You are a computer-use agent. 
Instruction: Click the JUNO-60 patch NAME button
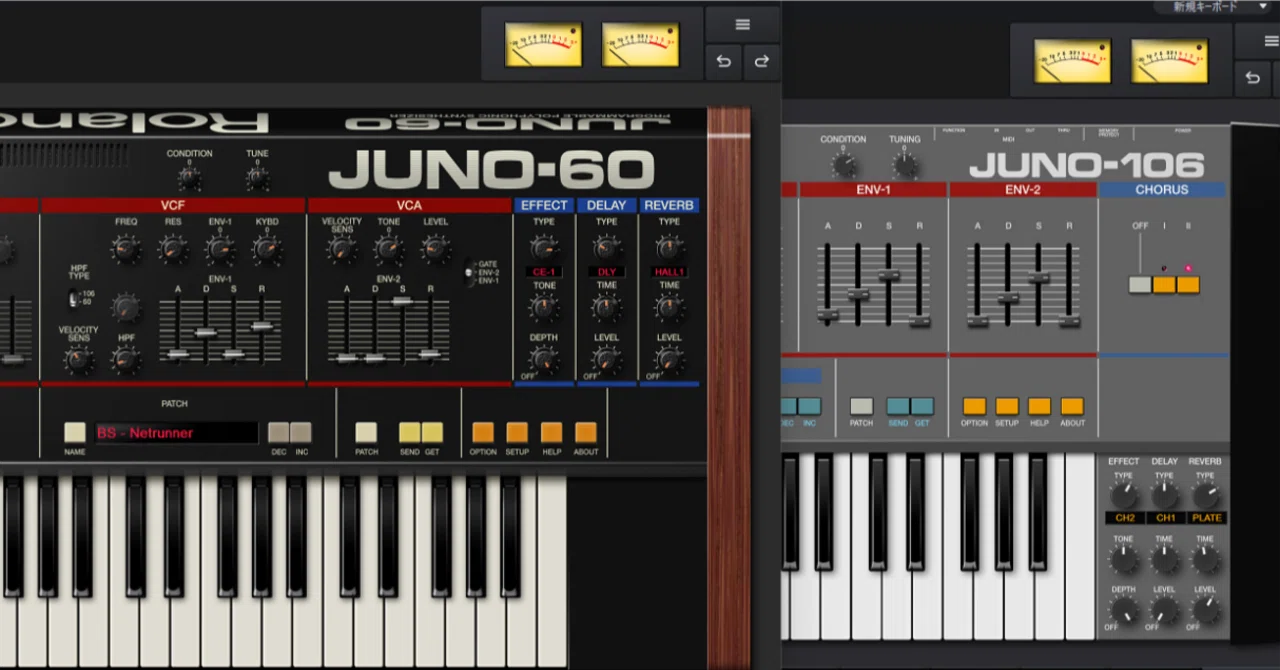click(x=75, y=432)
